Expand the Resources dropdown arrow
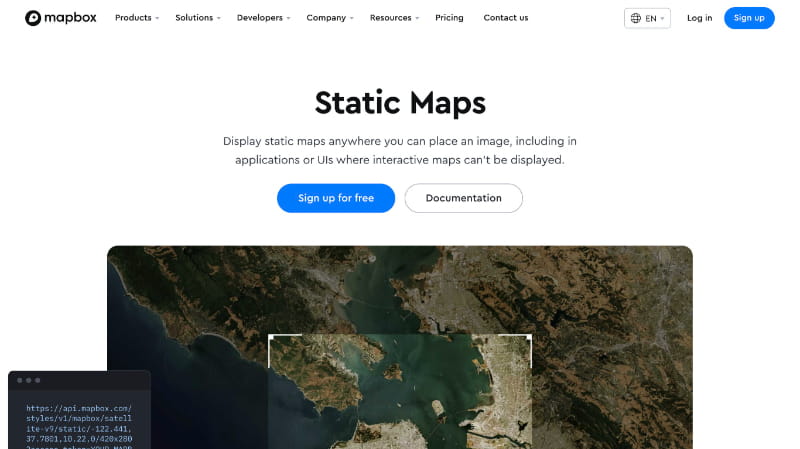This screenshot has width=800, height=449. 417,18
